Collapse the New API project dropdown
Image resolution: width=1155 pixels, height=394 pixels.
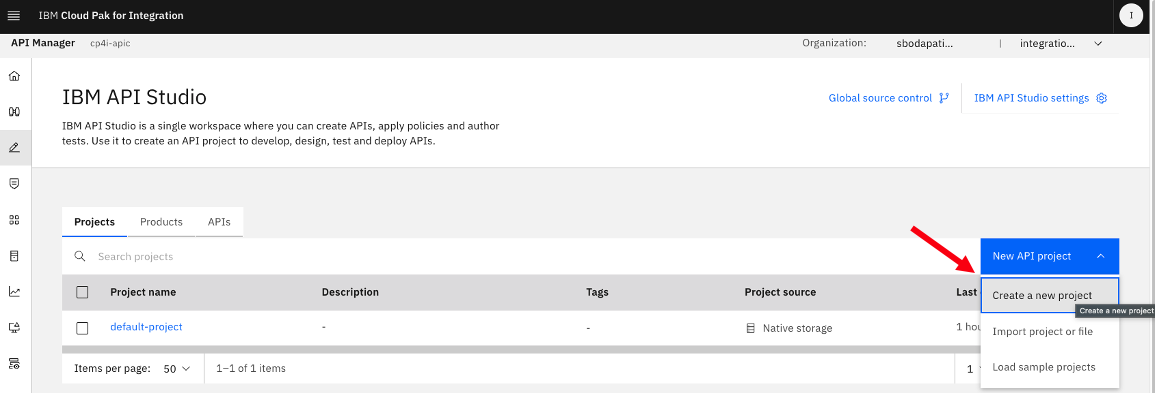coord(1050,256)
